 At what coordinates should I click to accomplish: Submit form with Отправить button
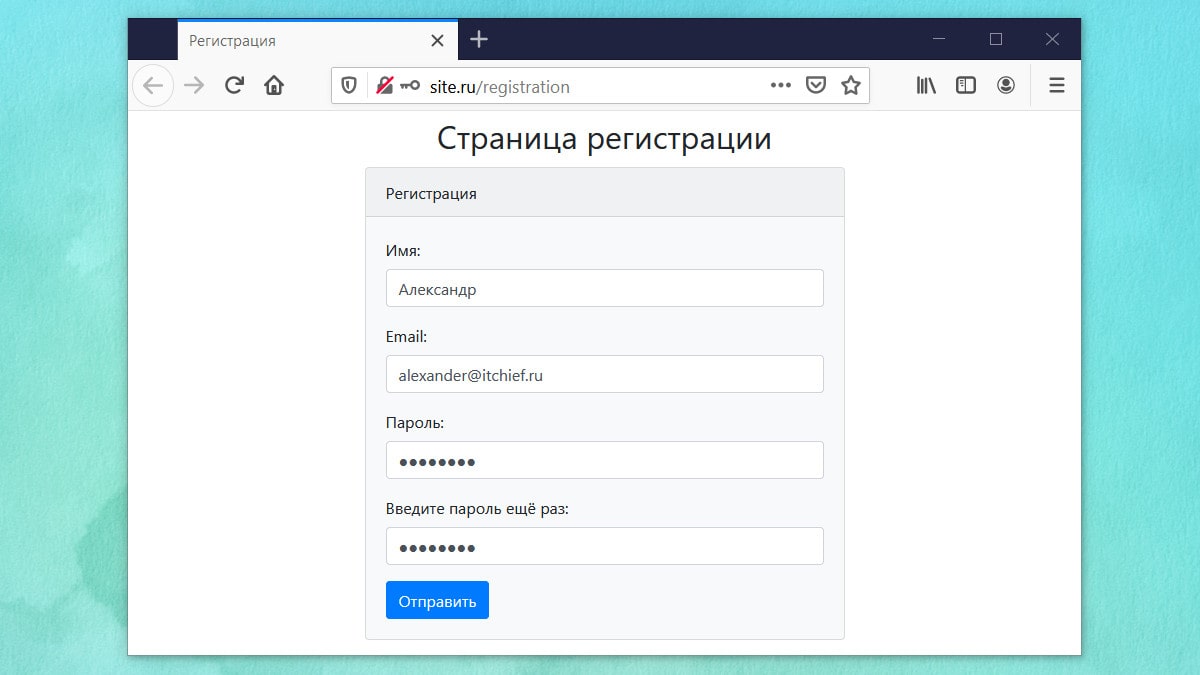coord(437,600)
